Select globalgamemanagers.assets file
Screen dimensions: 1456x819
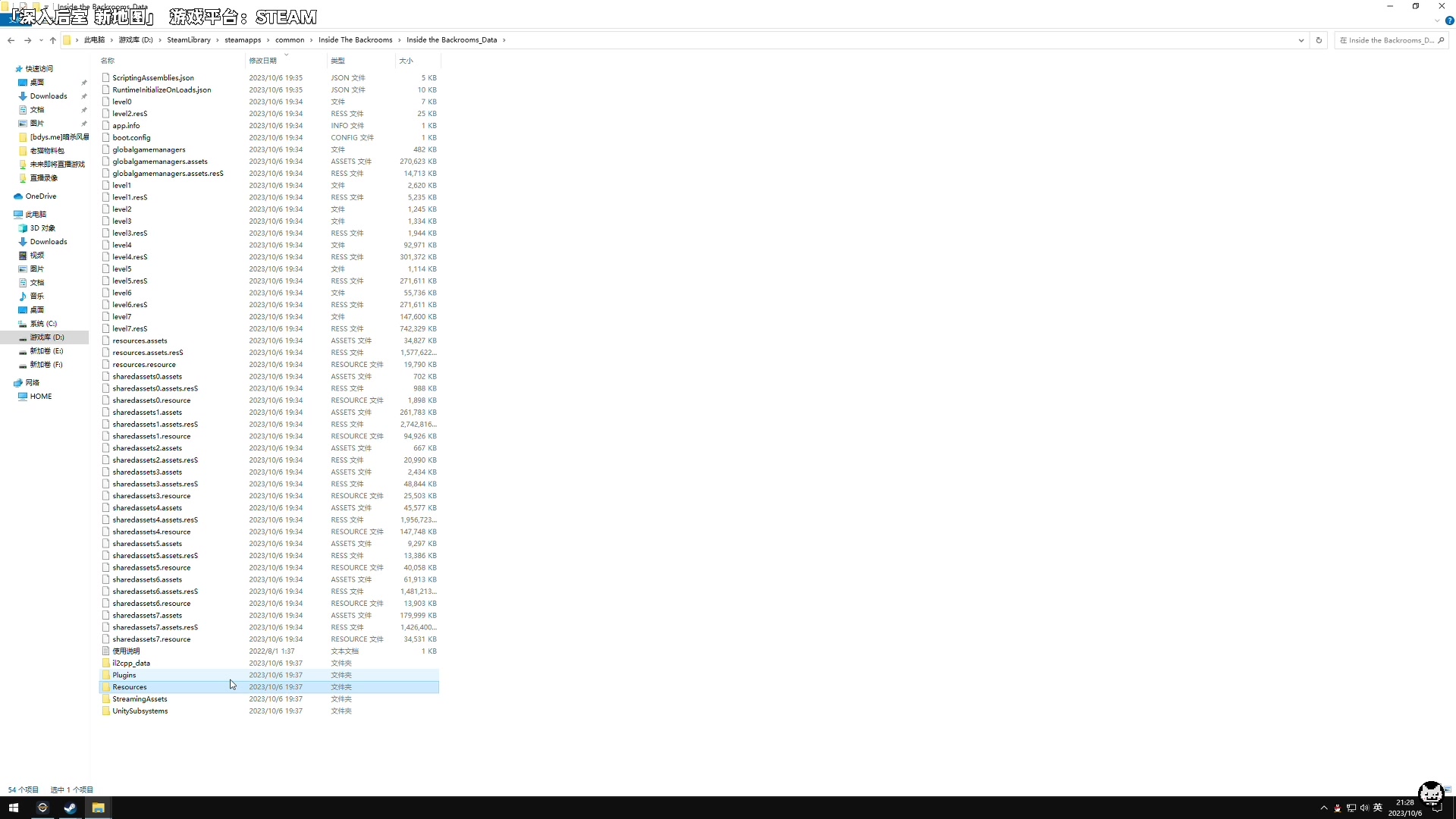coord(160,162)
